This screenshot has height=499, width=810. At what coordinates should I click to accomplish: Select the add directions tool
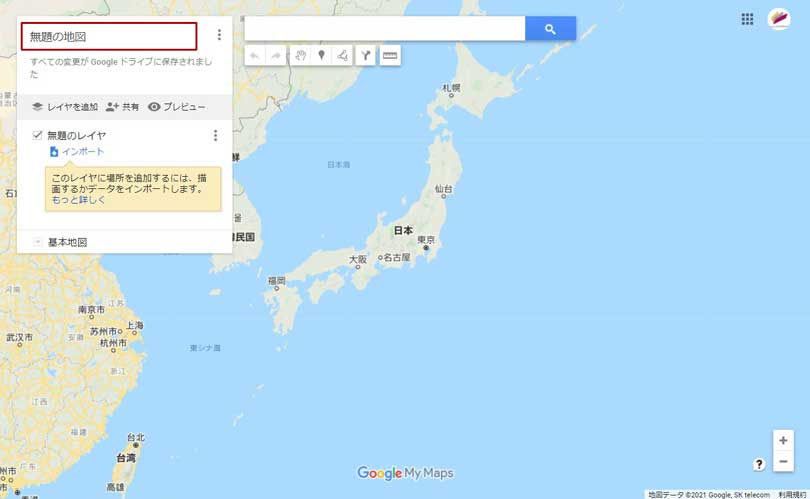[366, 55]
